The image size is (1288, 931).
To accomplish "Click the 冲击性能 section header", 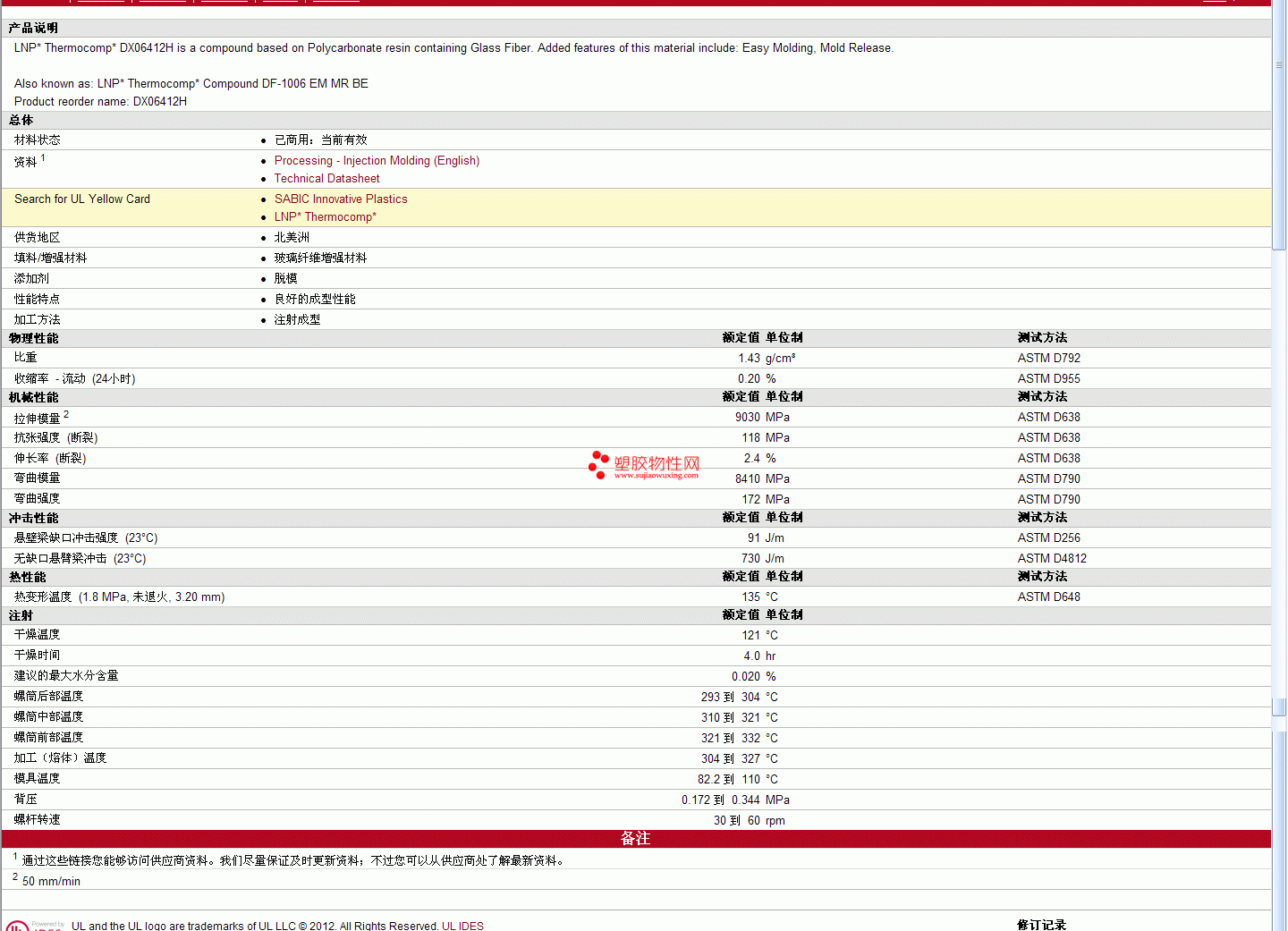I will coord(33,519).
